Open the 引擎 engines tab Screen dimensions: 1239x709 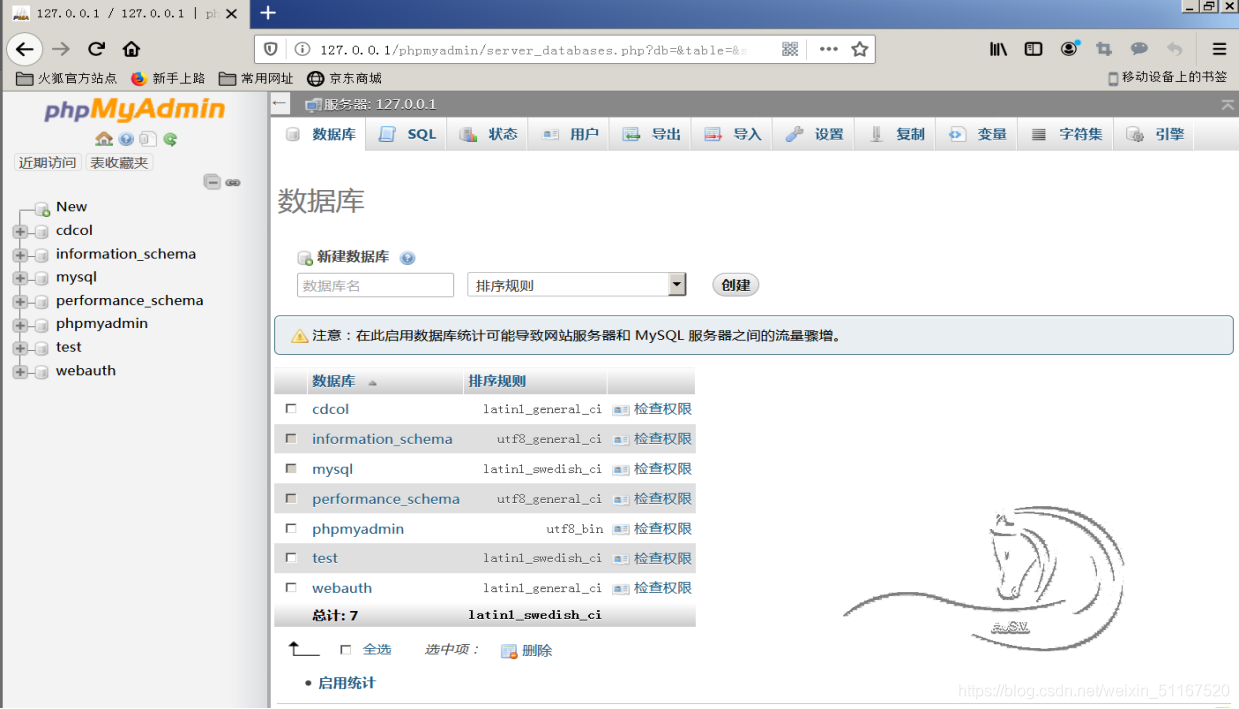pyautogui.click(x=1155, y=134)
